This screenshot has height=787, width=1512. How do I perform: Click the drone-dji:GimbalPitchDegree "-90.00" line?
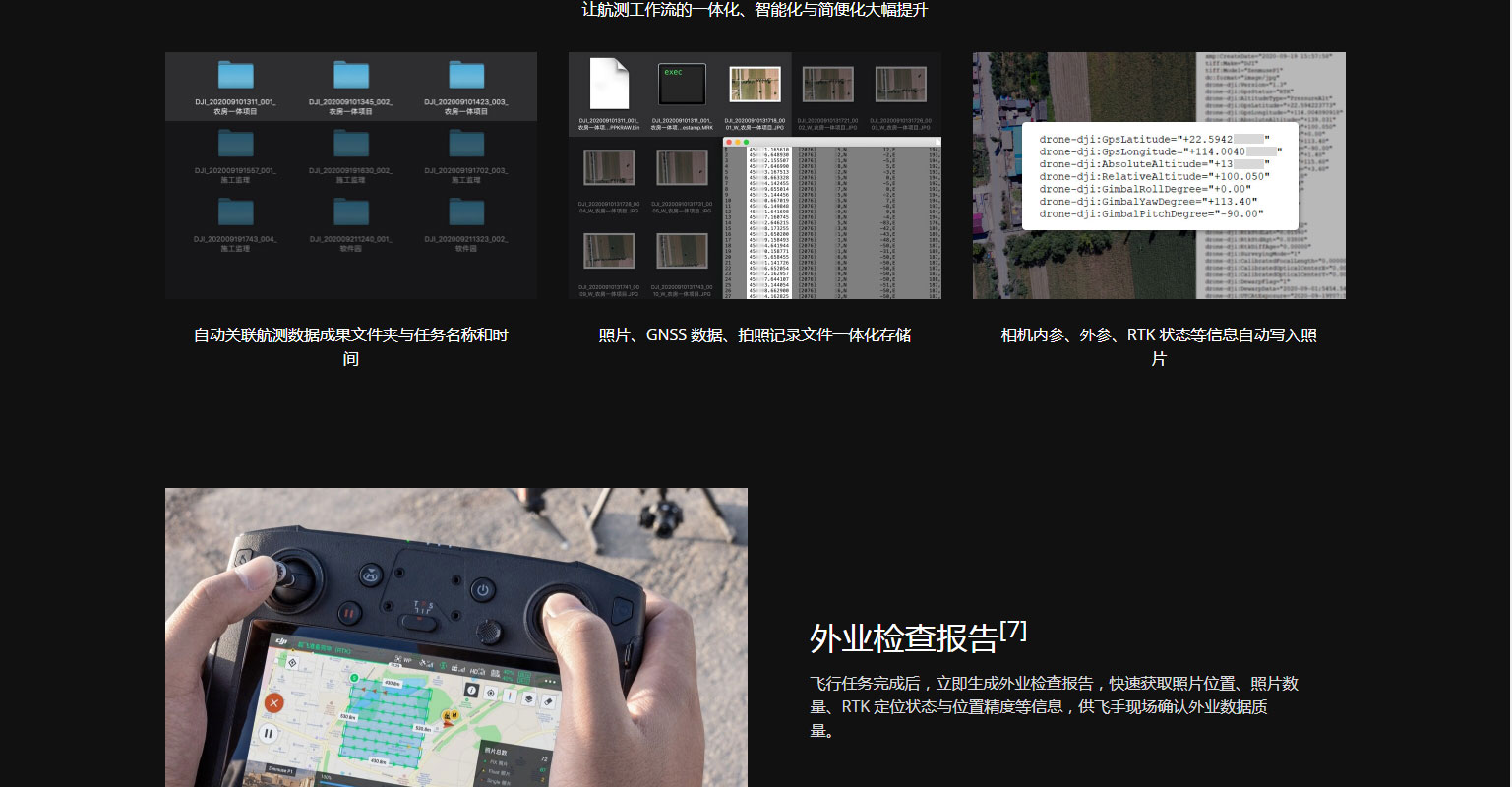tap(1152, 213)
